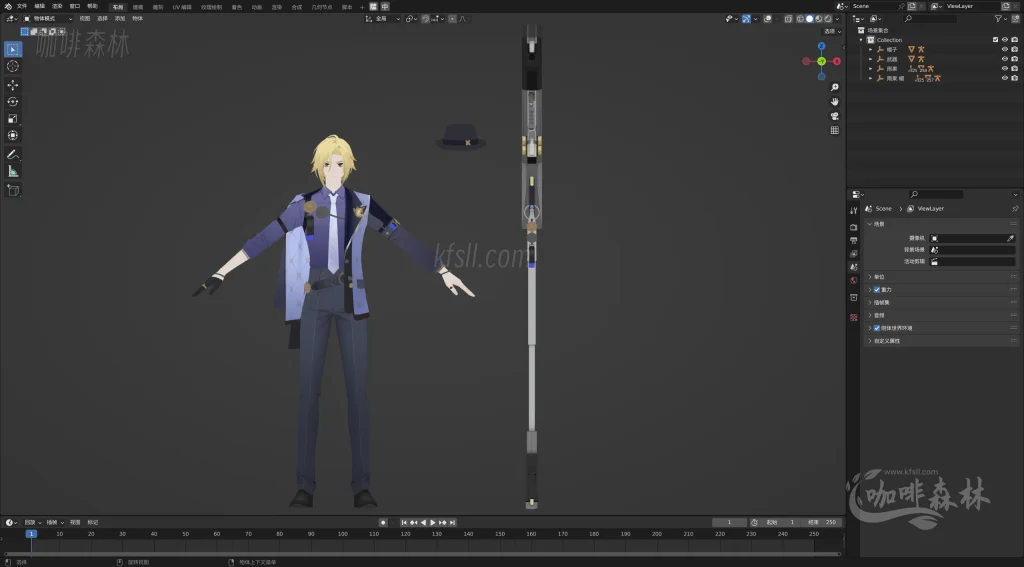This screenshot has height=567, width=1024.
Task: Open the 编辑 Edit menu
Action: 39,6
